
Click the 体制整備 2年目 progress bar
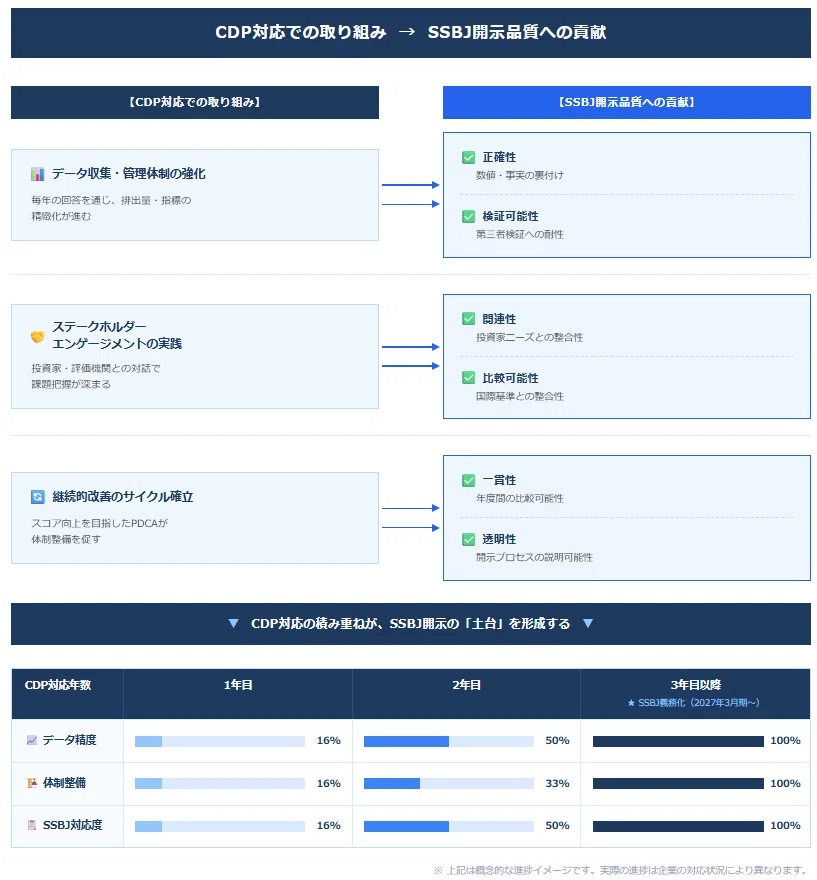point(449,783)
